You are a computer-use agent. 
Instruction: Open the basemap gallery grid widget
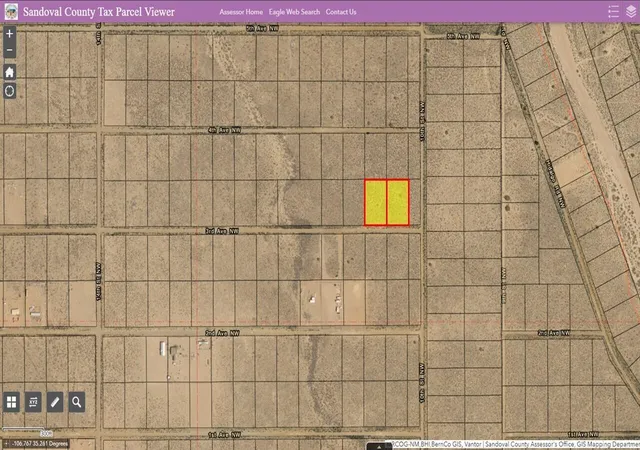[x=11, y=402]
